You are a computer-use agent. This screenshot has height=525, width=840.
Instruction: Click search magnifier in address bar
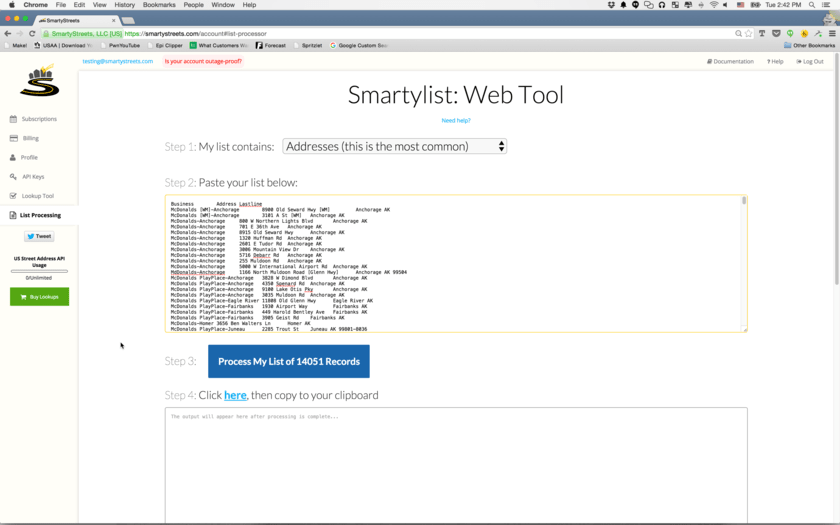(x=738, y=33)
